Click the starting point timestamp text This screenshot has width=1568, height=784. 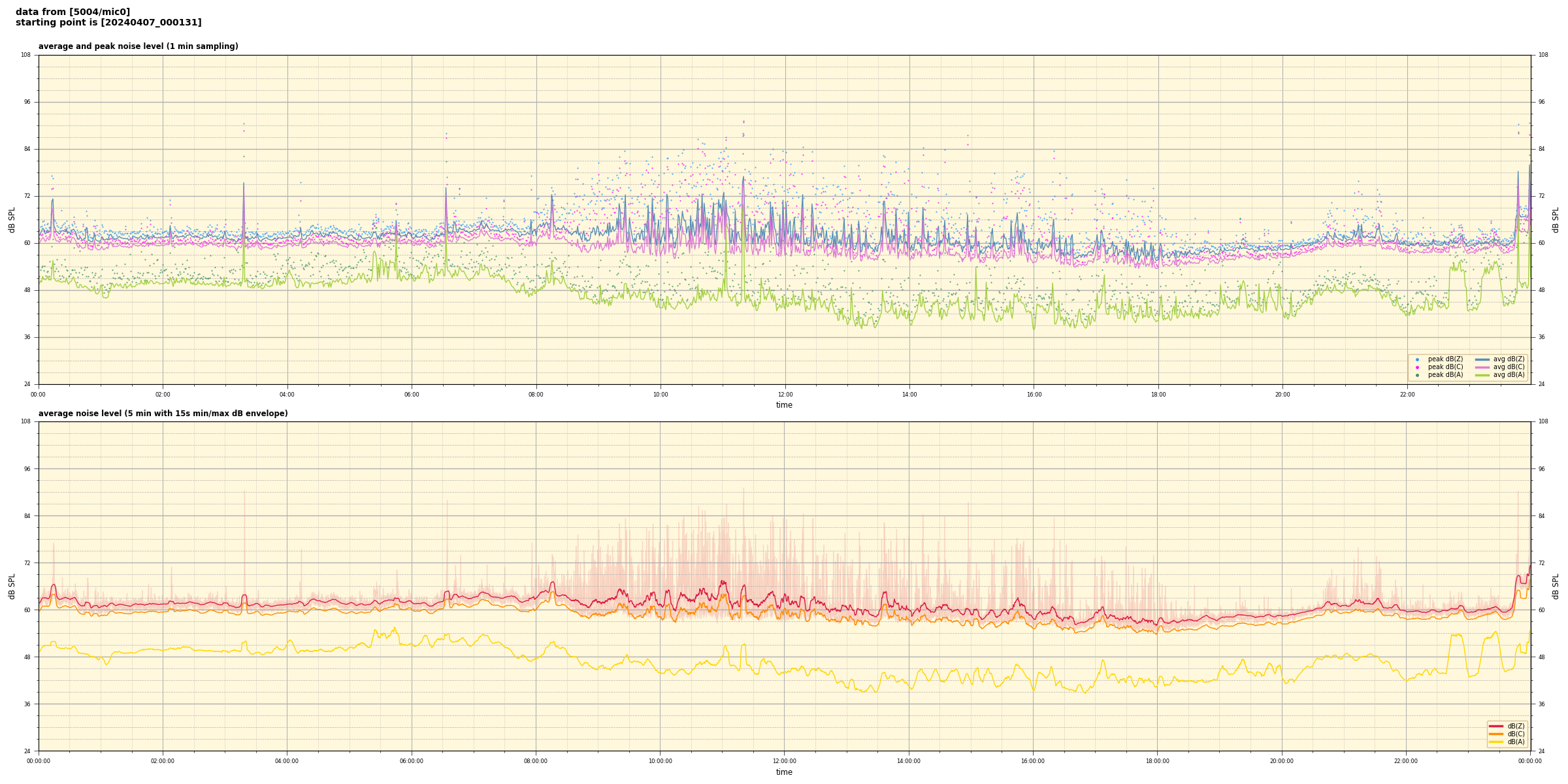point(108,23)
